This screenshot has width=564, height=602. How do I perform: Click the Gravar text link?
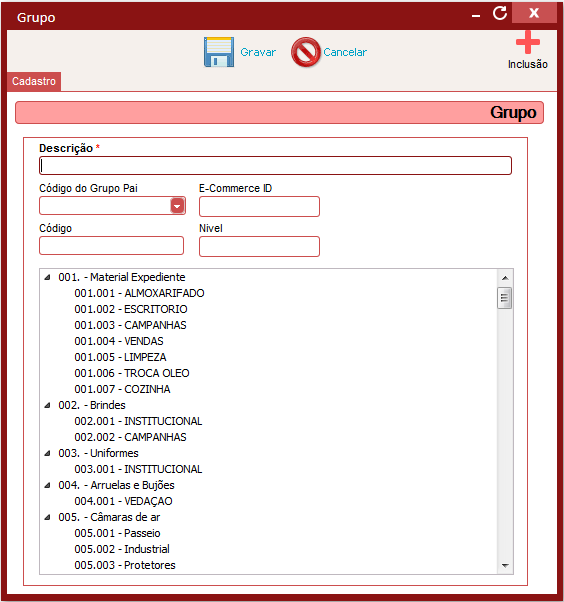click(258, 52)
